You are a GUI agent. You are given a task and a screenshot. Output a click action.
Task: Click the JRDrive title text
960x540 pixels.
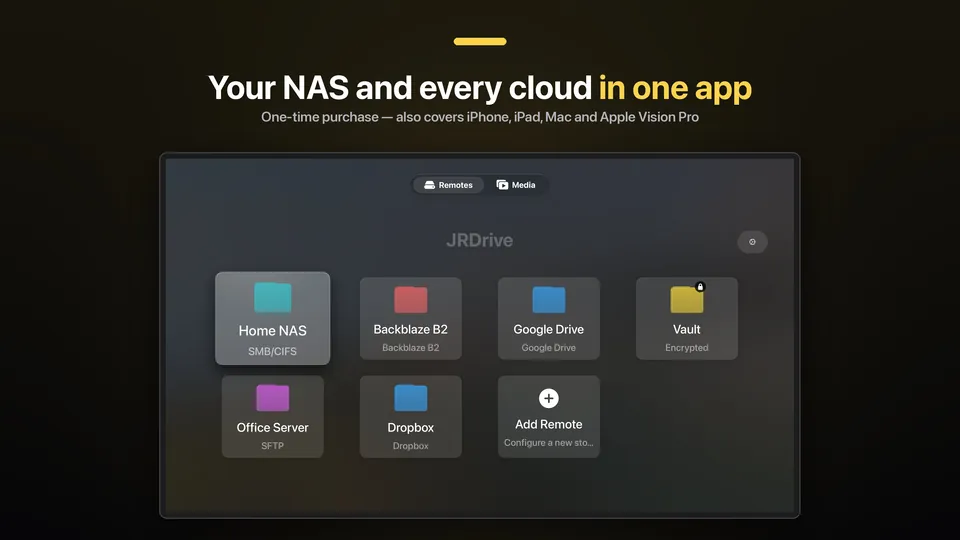pyautogui.click(x=479, y=240)
